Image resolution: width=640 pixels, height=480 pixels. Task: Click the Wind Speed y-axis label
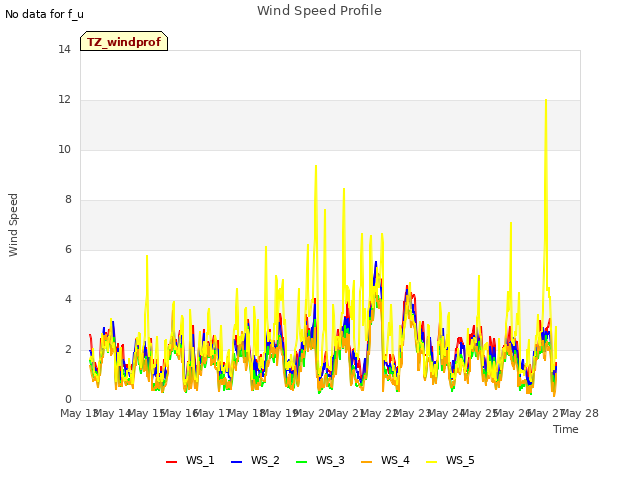pyautogui.click(x=13, y=225)
